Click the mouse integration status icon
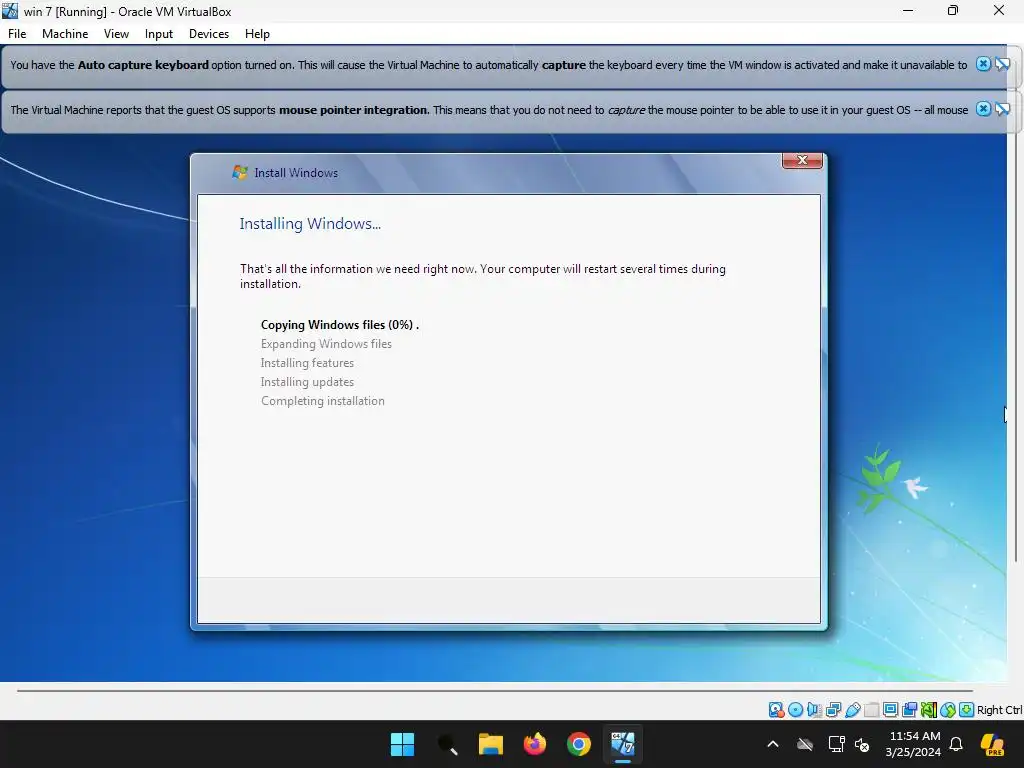The width and height of the screenshot is (1024, 768). pos(948,709)
